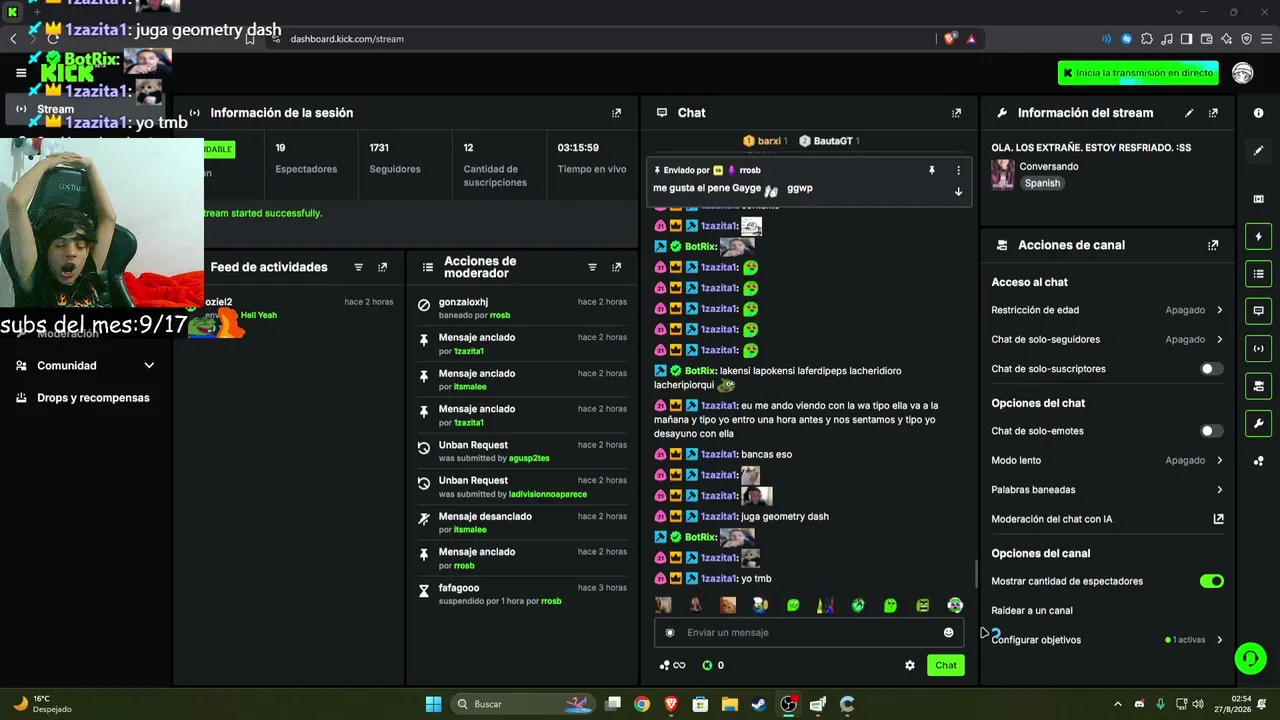Image resolution: width=1280 pixels, height=720 pixels.
Task: Send message with the green Chat button
Action: (945, 665)
